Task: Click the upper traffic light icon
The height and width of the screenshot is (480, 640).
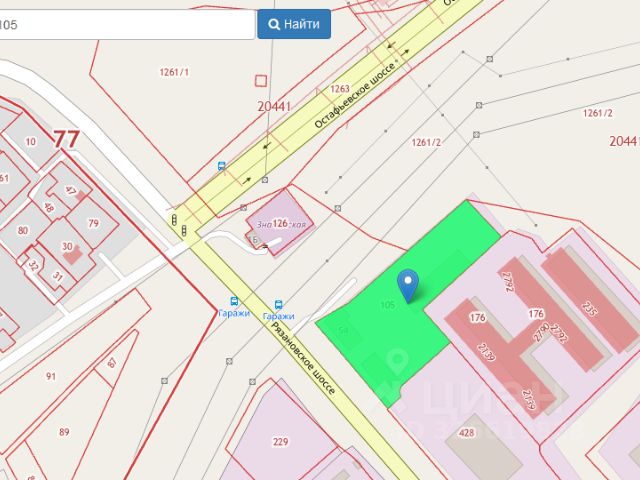Action: coord(174,220)
